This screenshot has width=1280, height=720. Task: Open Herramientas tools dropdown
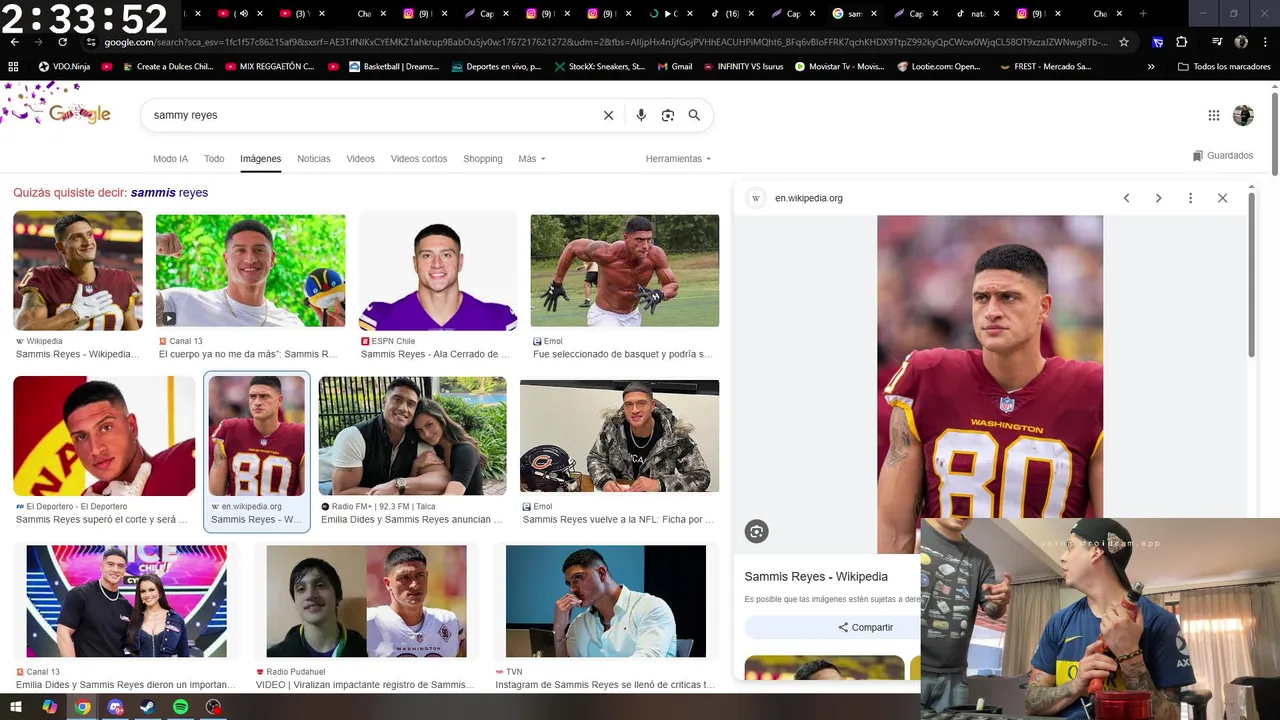678,159
